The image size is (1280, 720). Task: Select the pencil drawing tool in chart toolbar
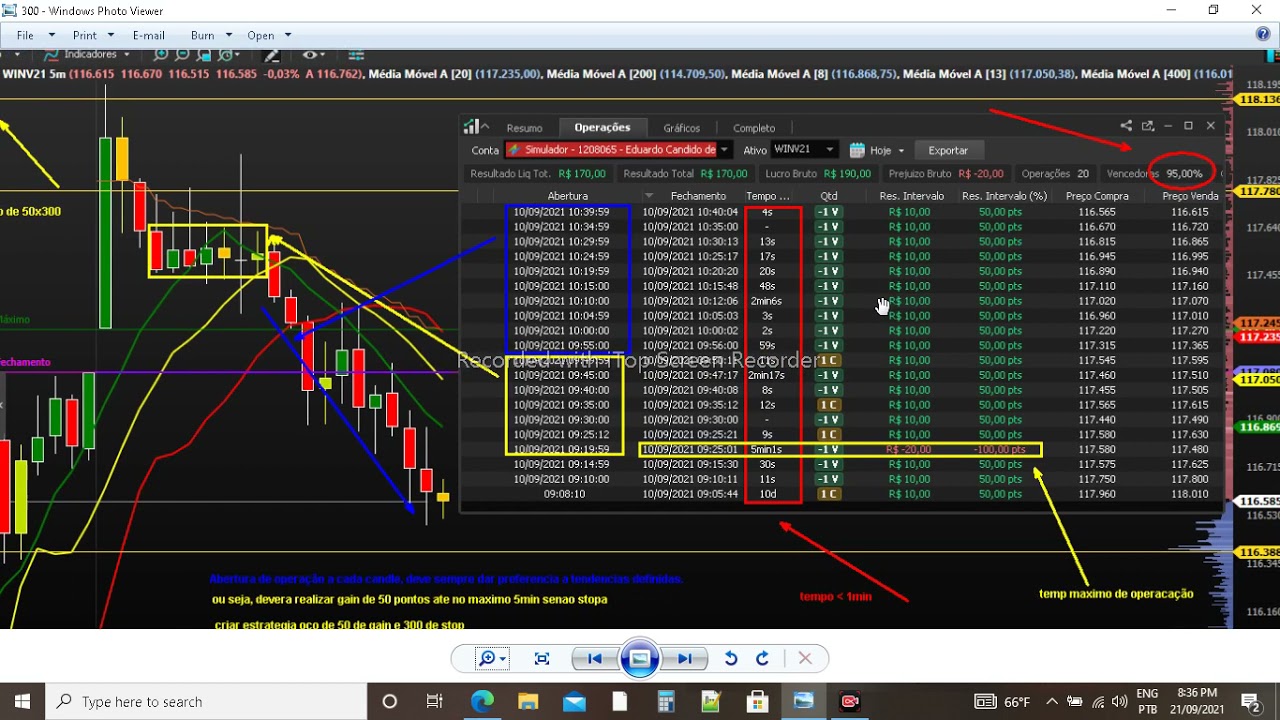270,54
